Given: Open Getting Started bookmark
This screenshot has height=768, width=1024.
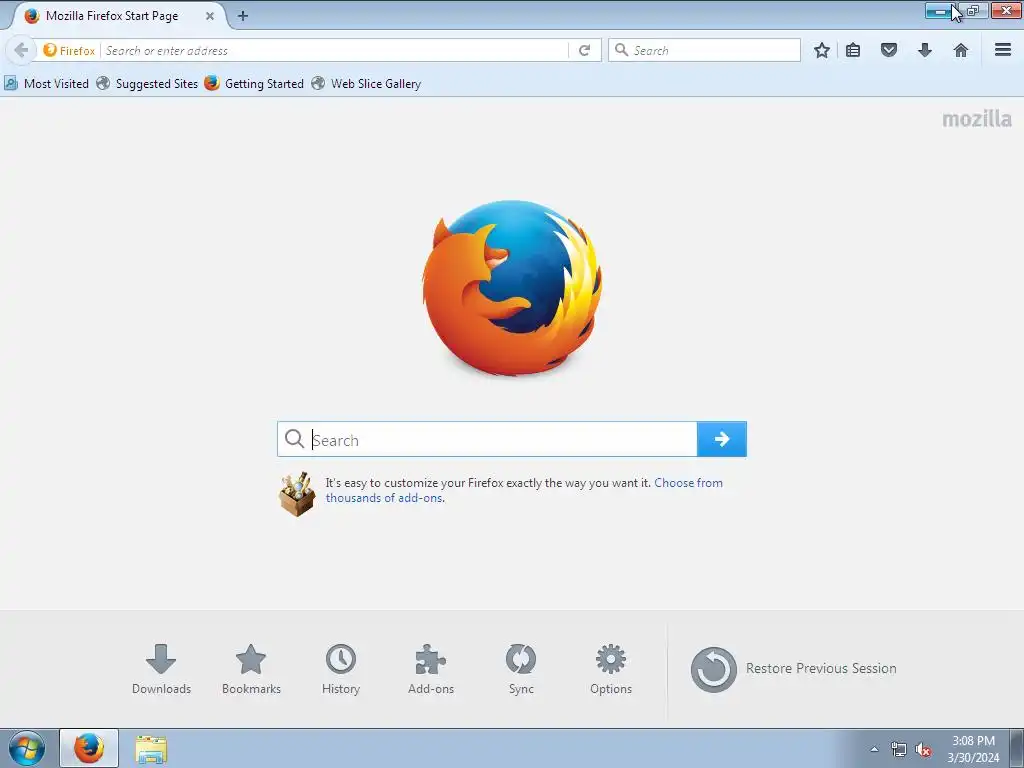Looking at the screenshot, I should [x=255, y=84].
